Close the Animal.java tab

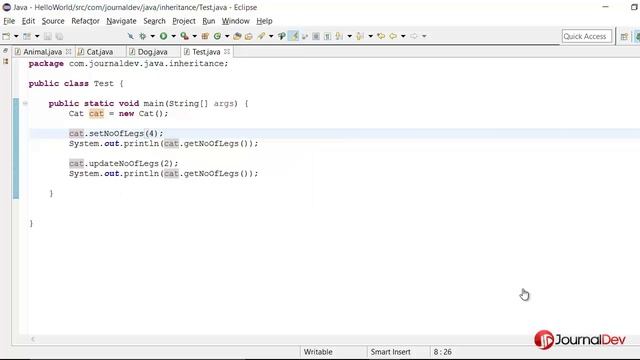69,51
